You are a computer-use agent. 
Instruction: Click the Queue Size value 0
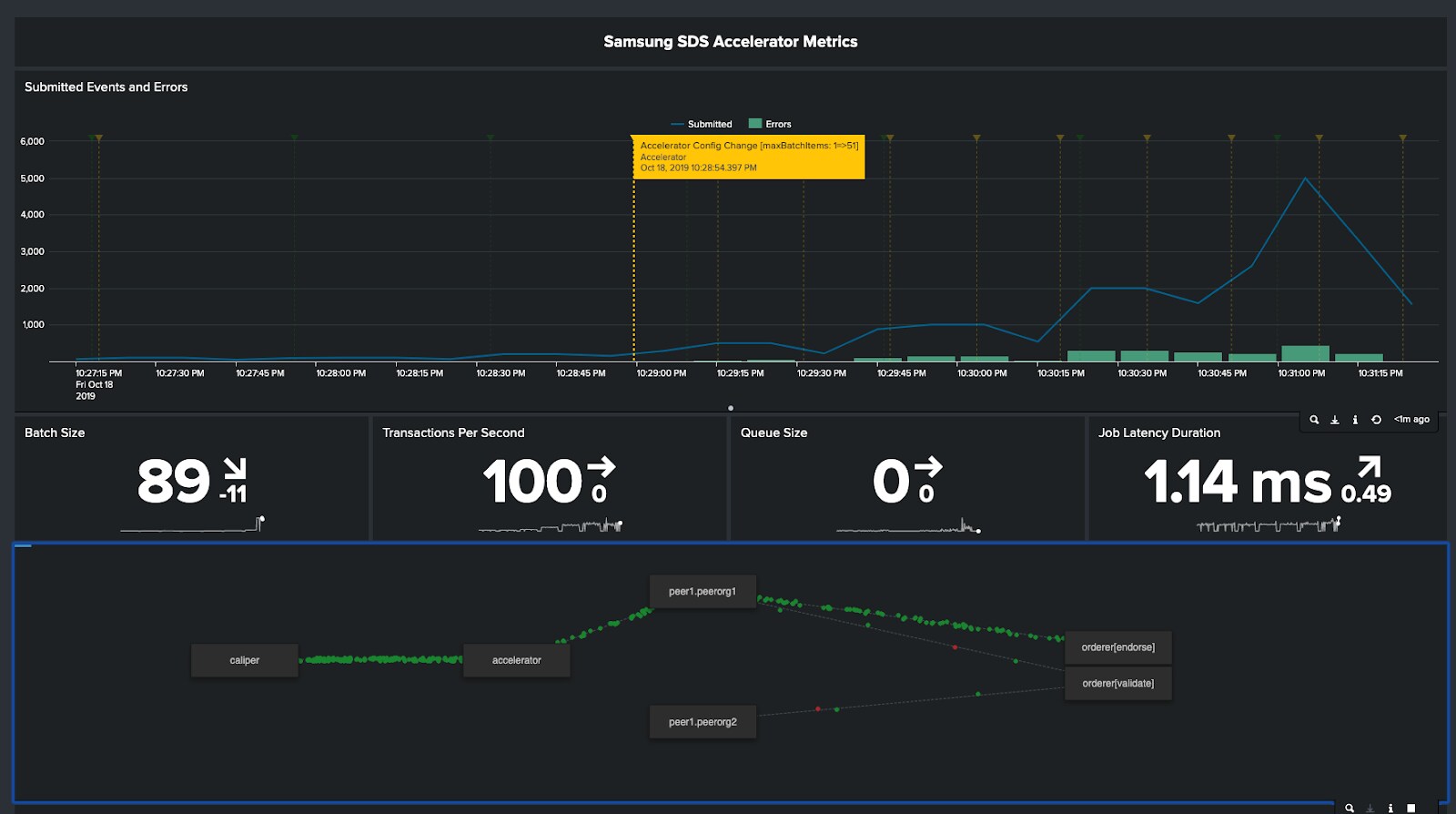(x=892, y=481)
